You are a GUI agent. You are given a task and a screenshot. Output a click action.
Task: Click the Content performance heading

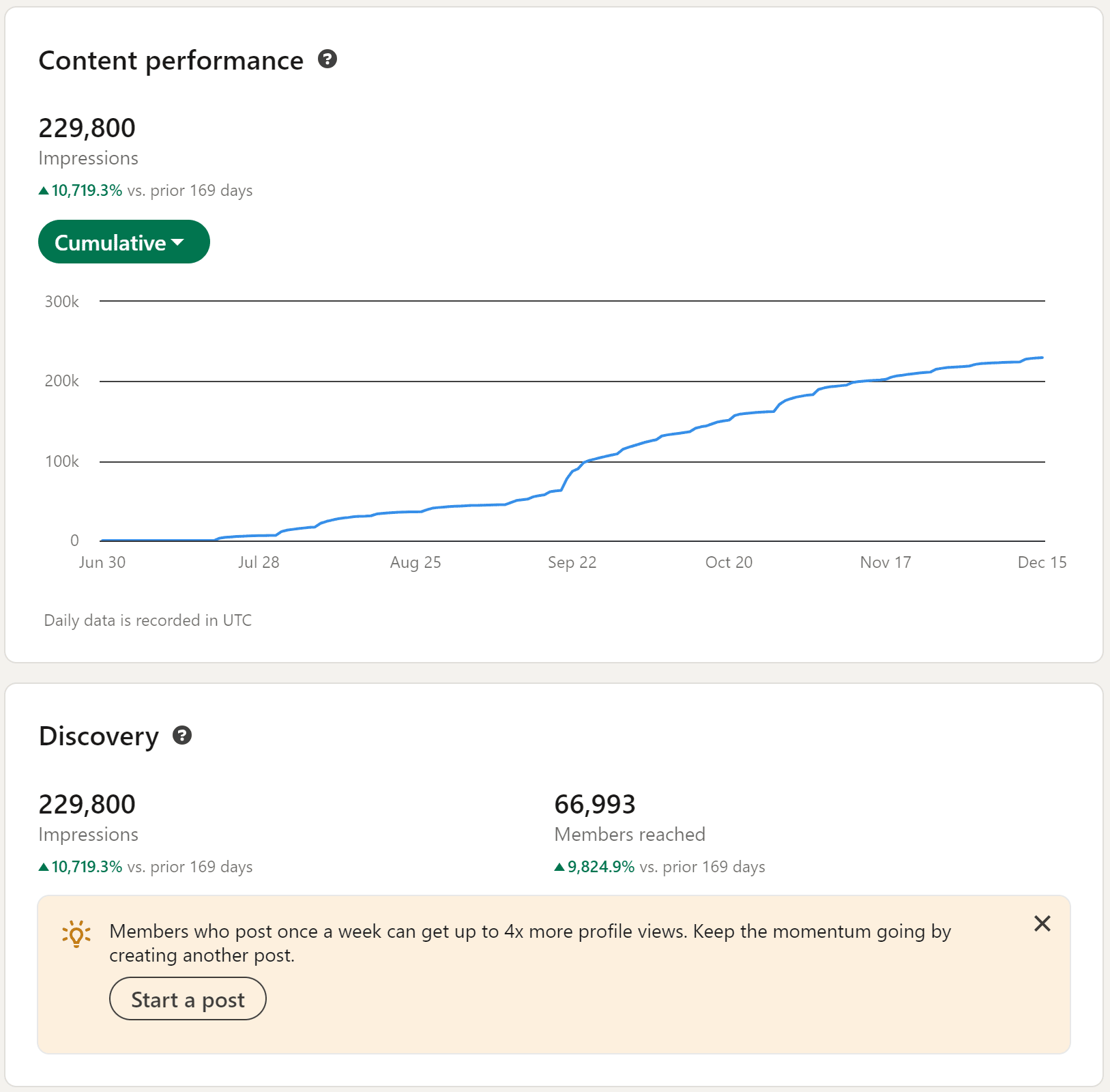pyautogui.click(x=171, y=61)
